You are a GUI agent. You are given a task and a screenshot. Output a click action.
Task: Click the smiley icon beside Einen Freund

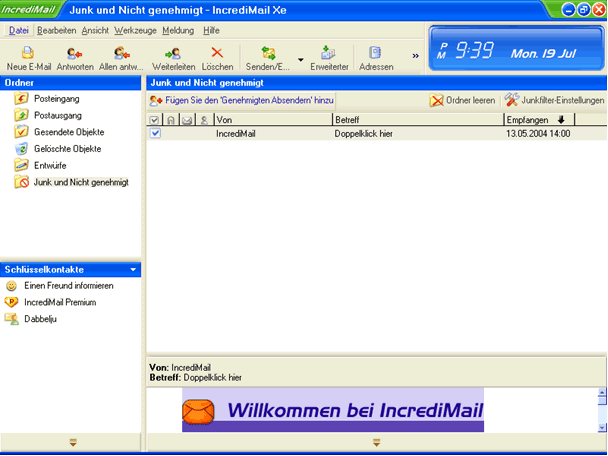coord(11,286)
